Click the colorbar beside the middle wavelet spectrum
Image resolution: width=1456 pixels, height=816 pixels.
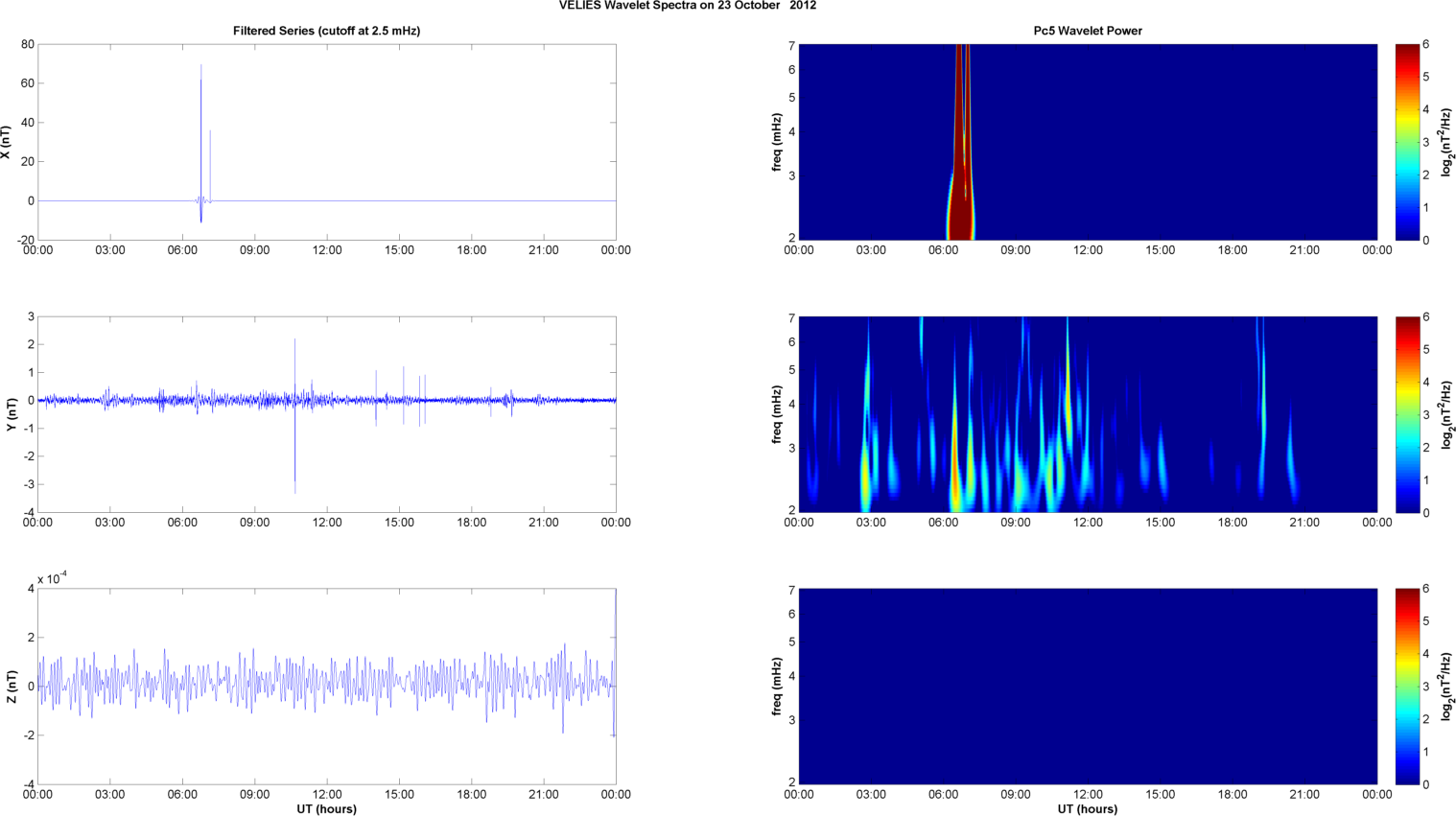pos(1406,414)
